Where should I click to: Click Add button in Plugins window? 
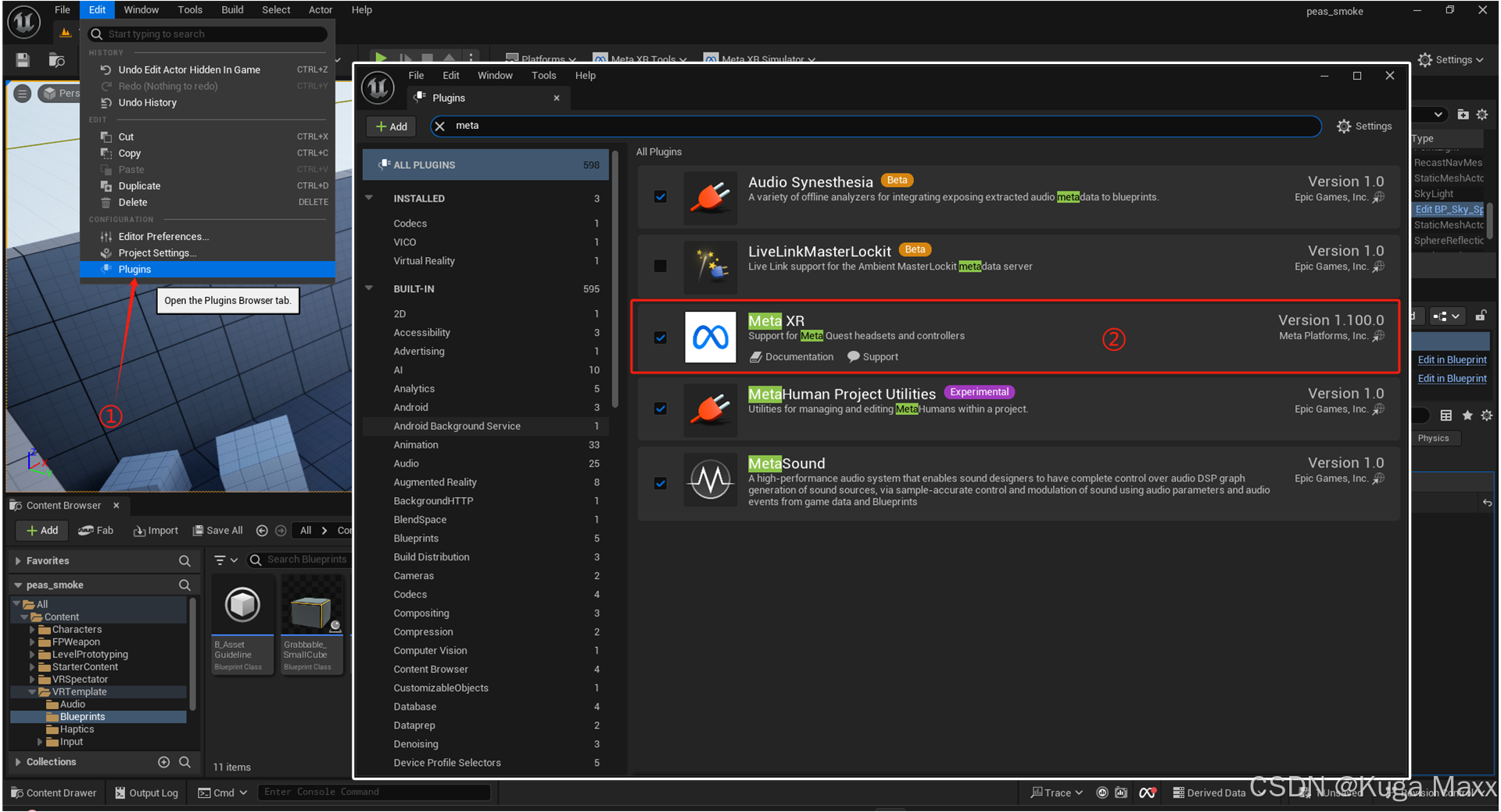click(391, 126)
